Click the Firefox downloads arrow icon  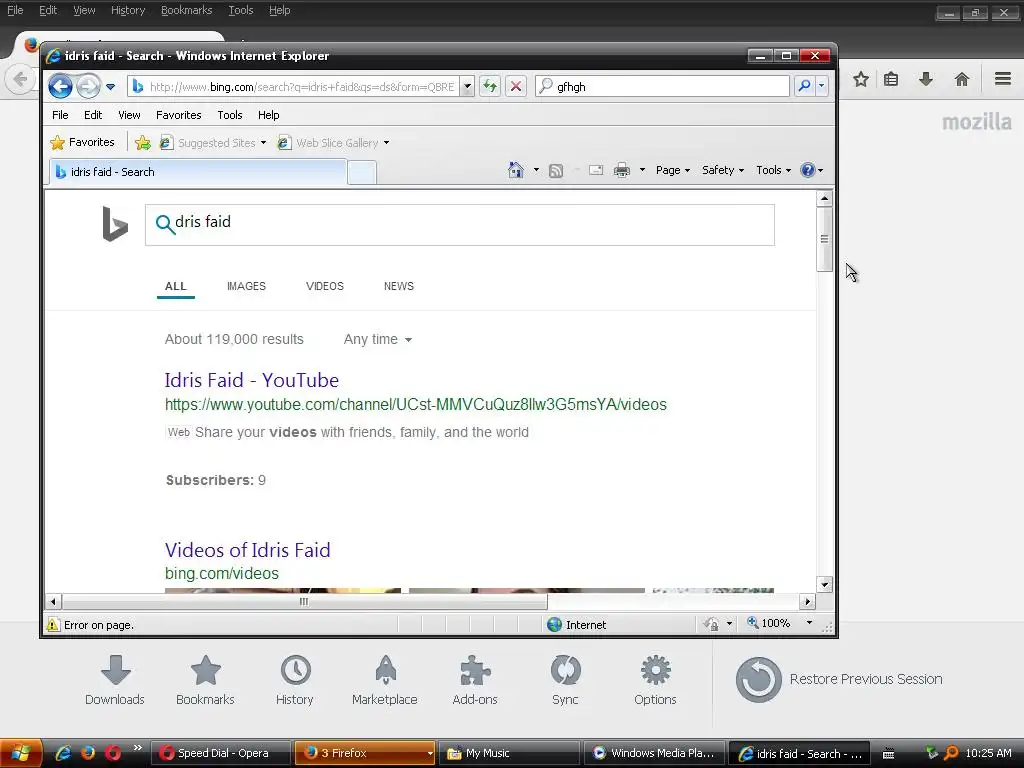tap(926, 80)
